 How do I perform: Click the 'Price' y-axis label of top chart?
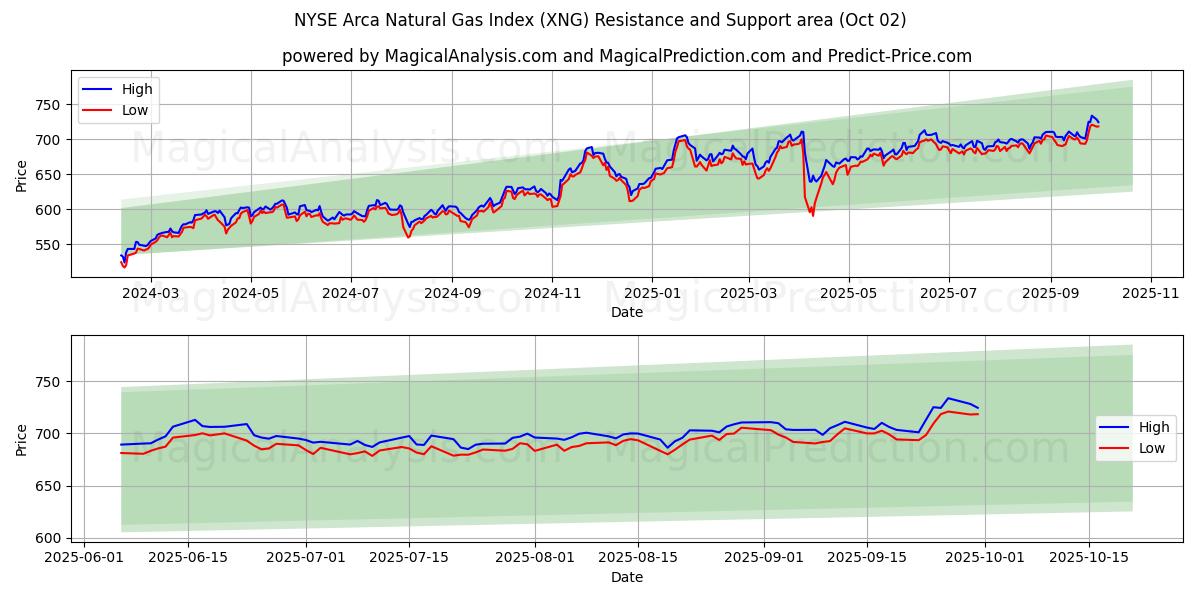point(22,175)
